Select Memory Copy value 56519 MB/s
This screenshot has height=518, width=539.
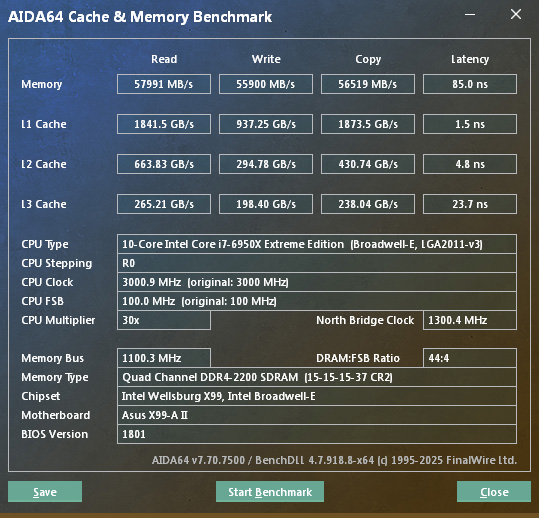click(368, 84)
